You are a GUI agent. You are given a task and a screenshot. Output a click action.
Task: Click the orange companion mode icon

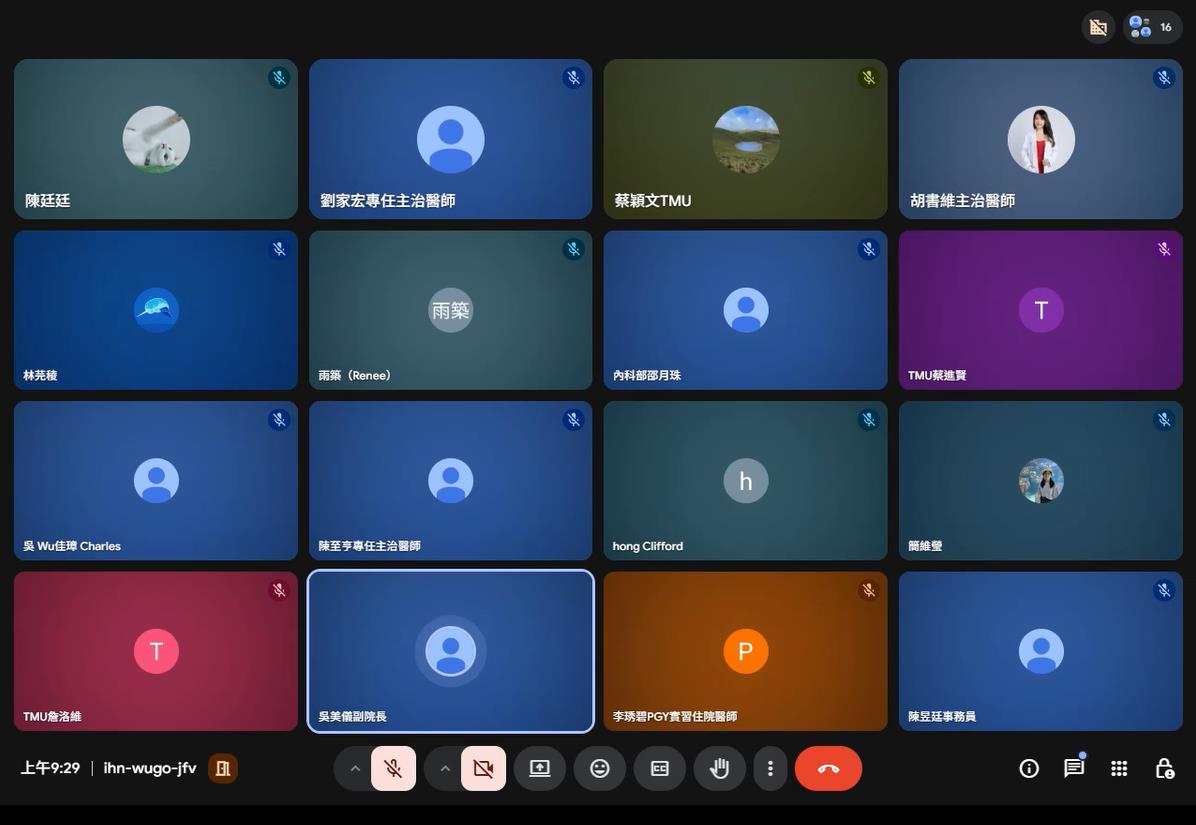(223, 768)
